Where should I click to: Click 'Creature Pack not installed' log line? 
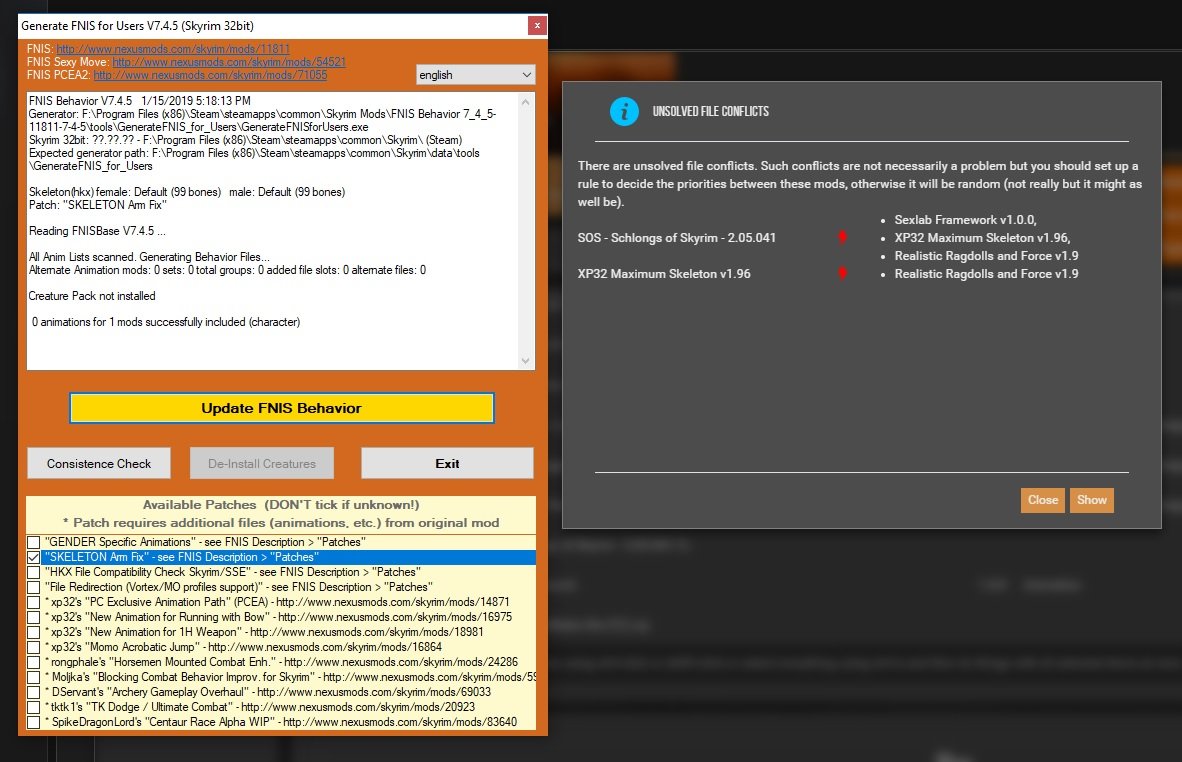pyautogui.click(x=92, y=296)
